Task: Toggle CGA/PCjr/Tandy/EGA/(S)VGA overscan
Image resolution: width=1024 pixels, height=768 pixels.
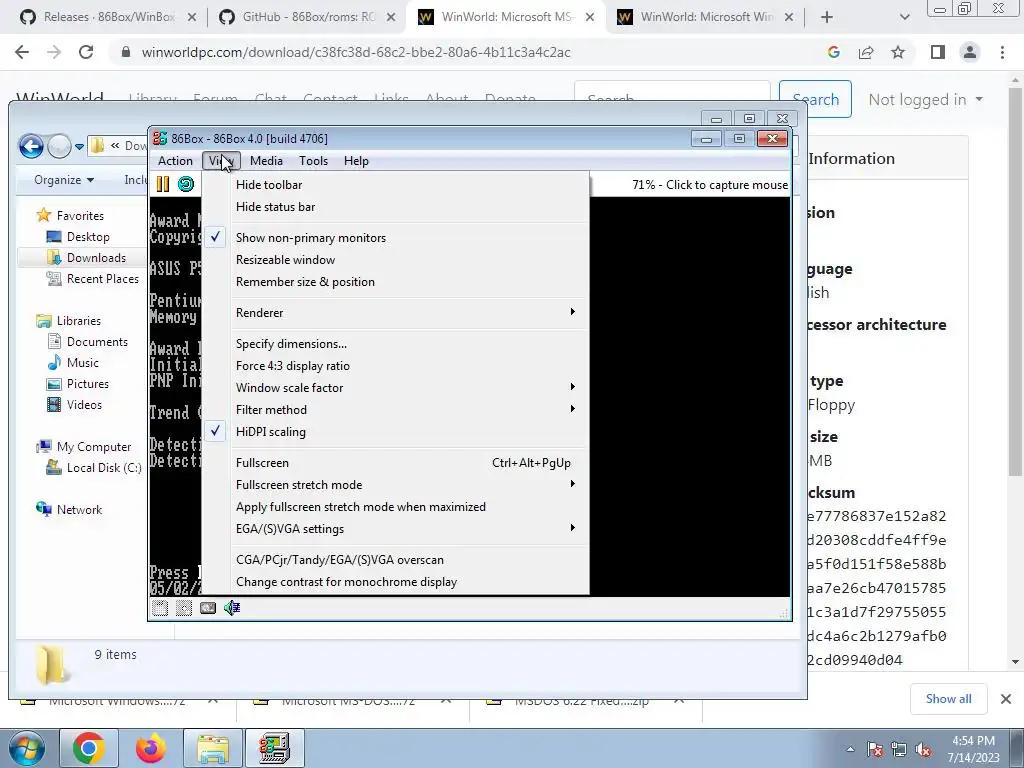Action: (396, 560)
